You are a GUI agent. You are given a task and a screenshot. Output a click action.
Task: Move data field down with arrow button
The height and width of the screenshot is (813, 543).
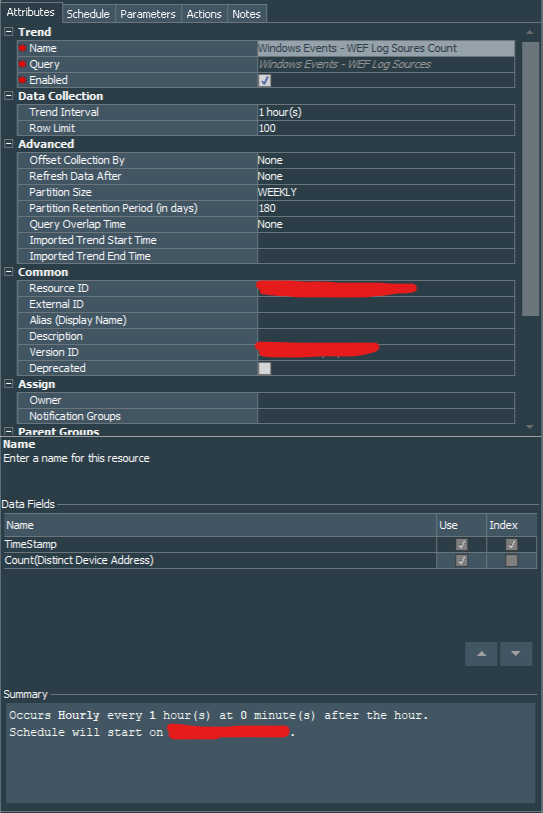516,654
